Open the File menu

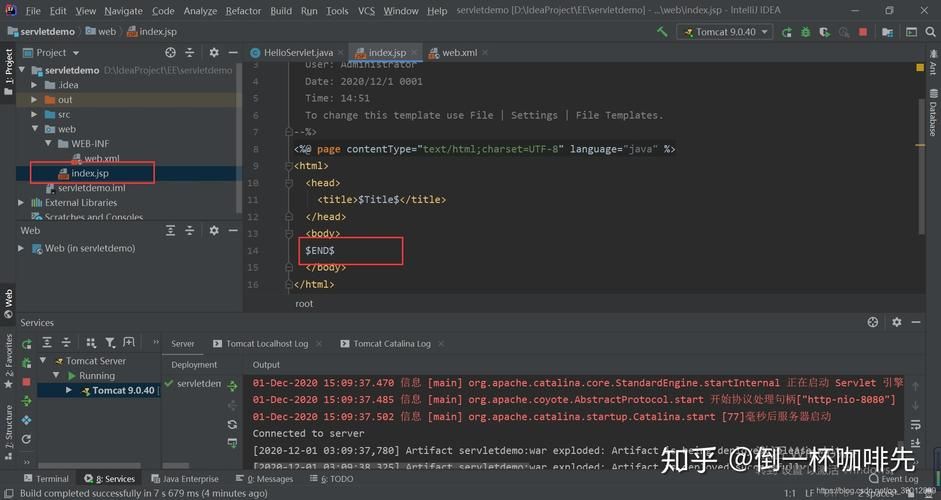click(33, 11)
